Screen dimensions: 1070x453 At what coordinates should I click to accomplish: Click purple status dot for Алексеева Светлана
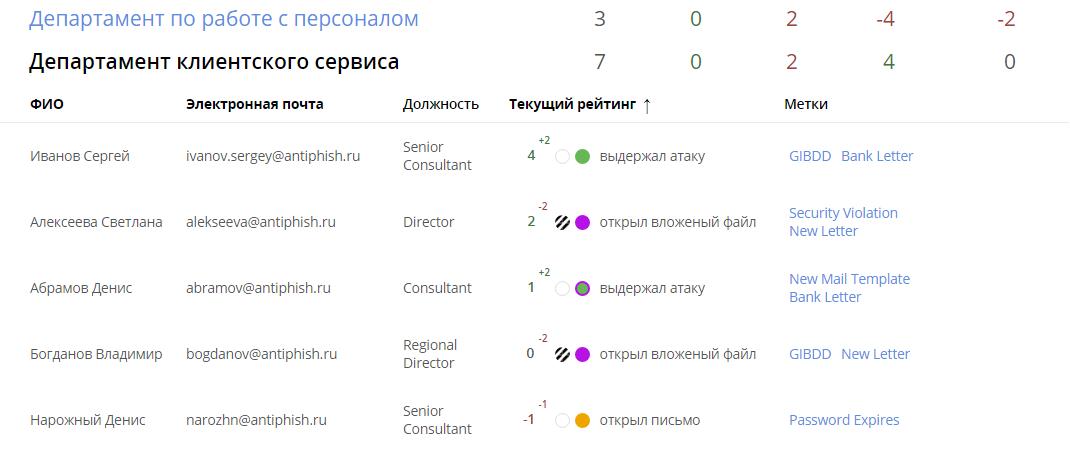point(582,222)
